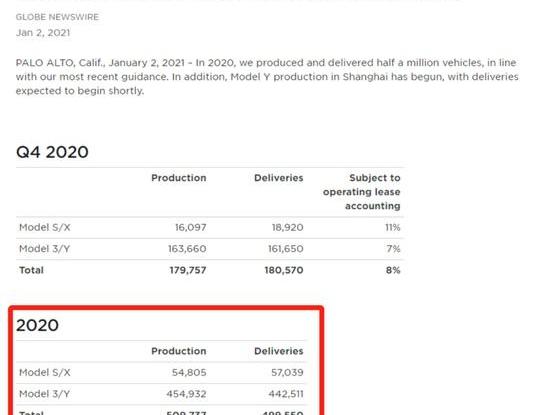This screenshot has height=415, width=550.
Task: Click Q4 total production 179,757
Action: 188,270
